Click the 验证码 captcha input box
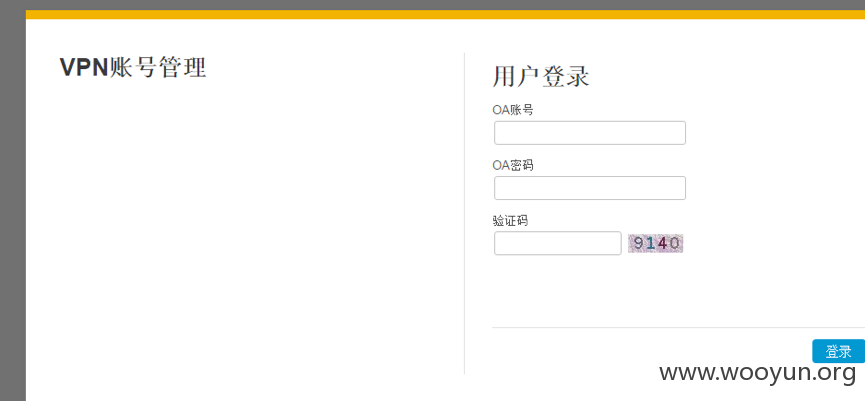865x401 pixels. pyautogui.click(x=558, y=243)
